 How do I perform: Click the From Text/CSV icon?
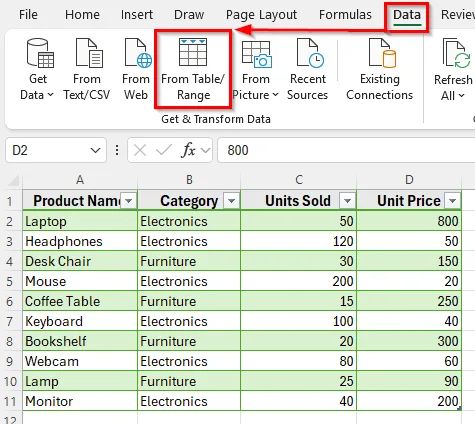tap(89, 53)
